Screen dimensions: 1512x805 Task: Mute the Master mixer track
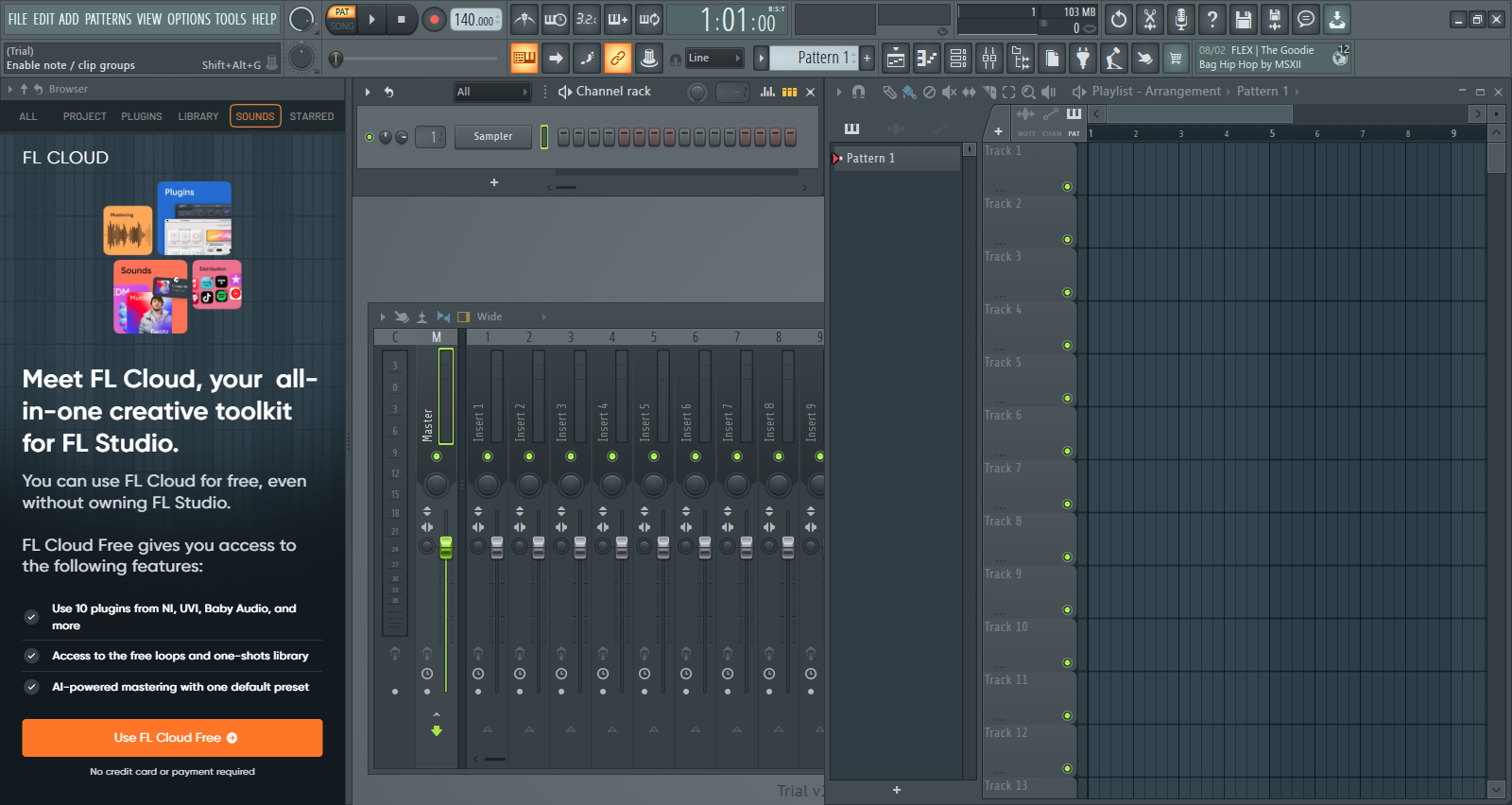437,456
